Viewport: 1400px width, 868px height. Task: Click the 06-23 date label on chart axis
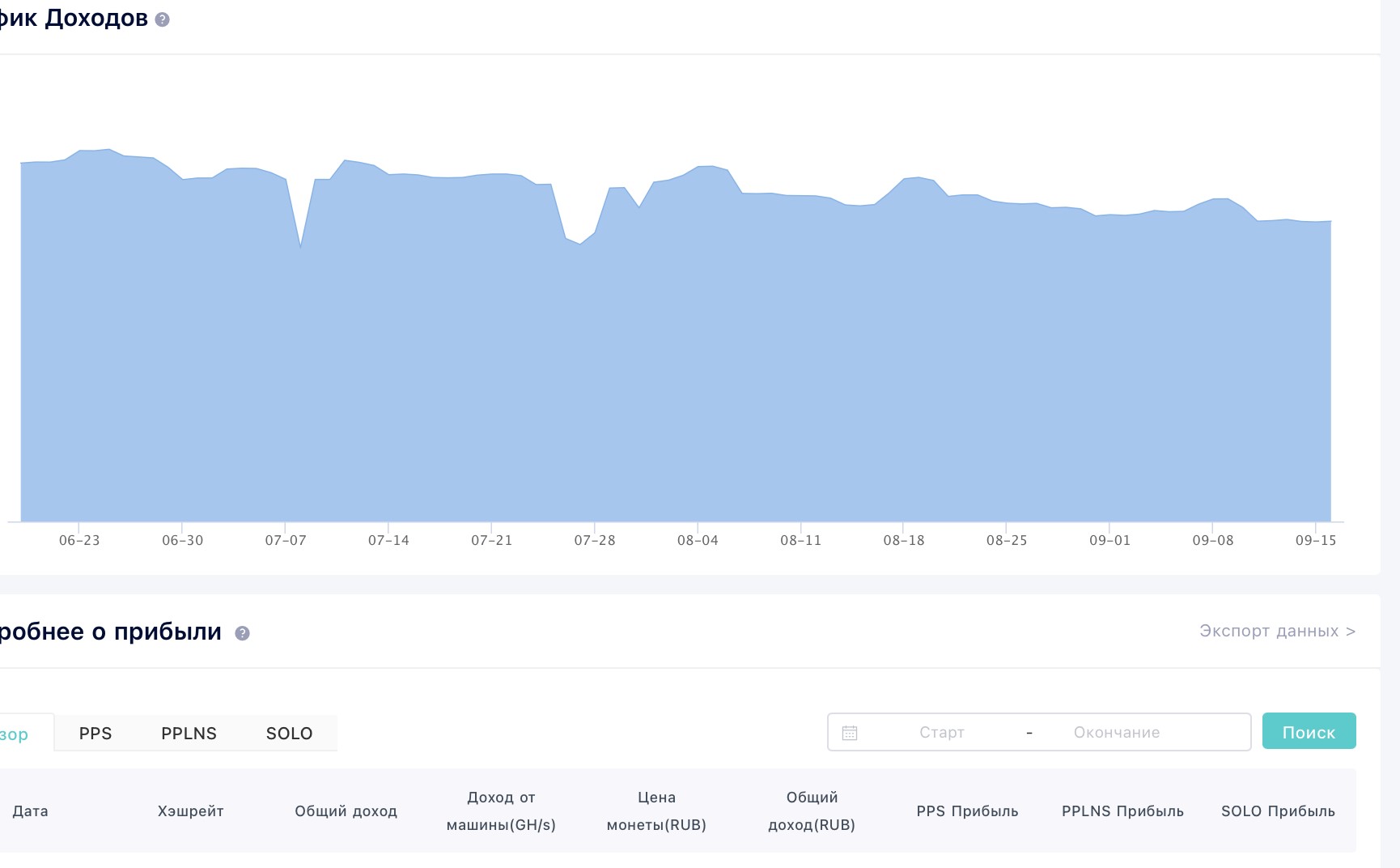coord(79,540)
